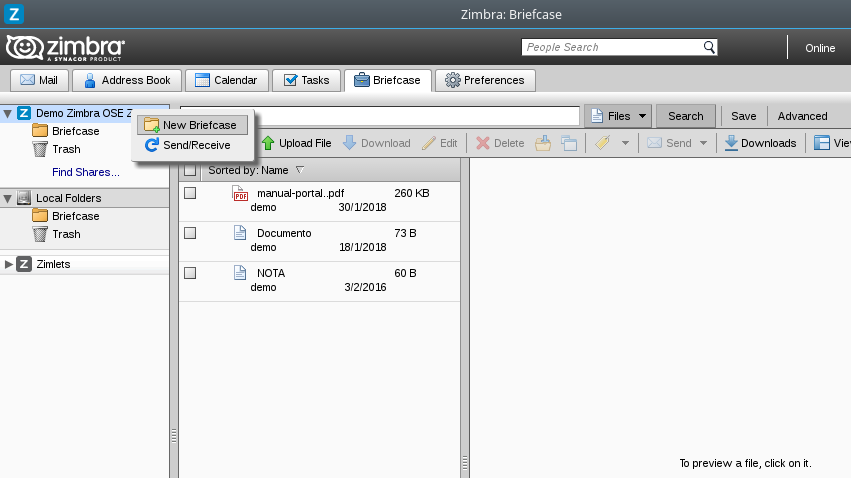Screen dimensions: 851x478
Task: Expand the Zimlets section
Action: point(8,264)
